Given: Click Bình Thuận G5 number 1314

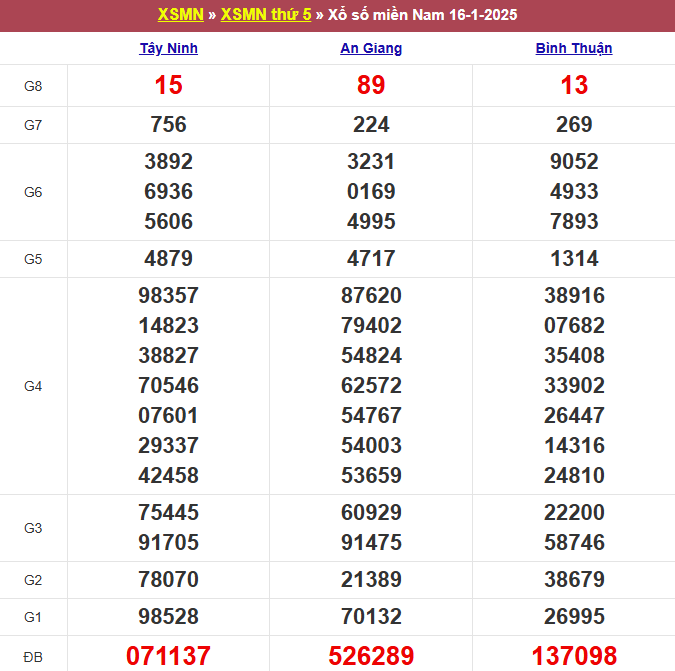Looking at the screenshot, I should pos(574,259).
